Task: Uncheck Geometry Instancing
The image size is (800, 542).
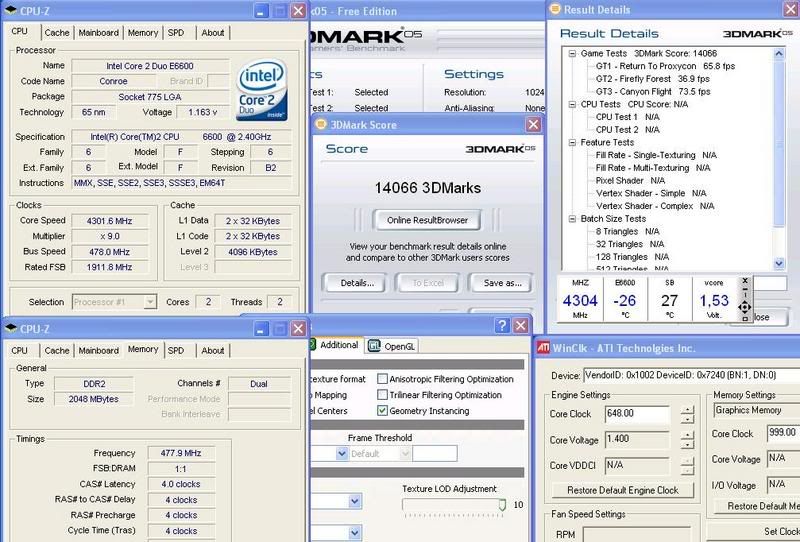Action: tap(382, 410)
